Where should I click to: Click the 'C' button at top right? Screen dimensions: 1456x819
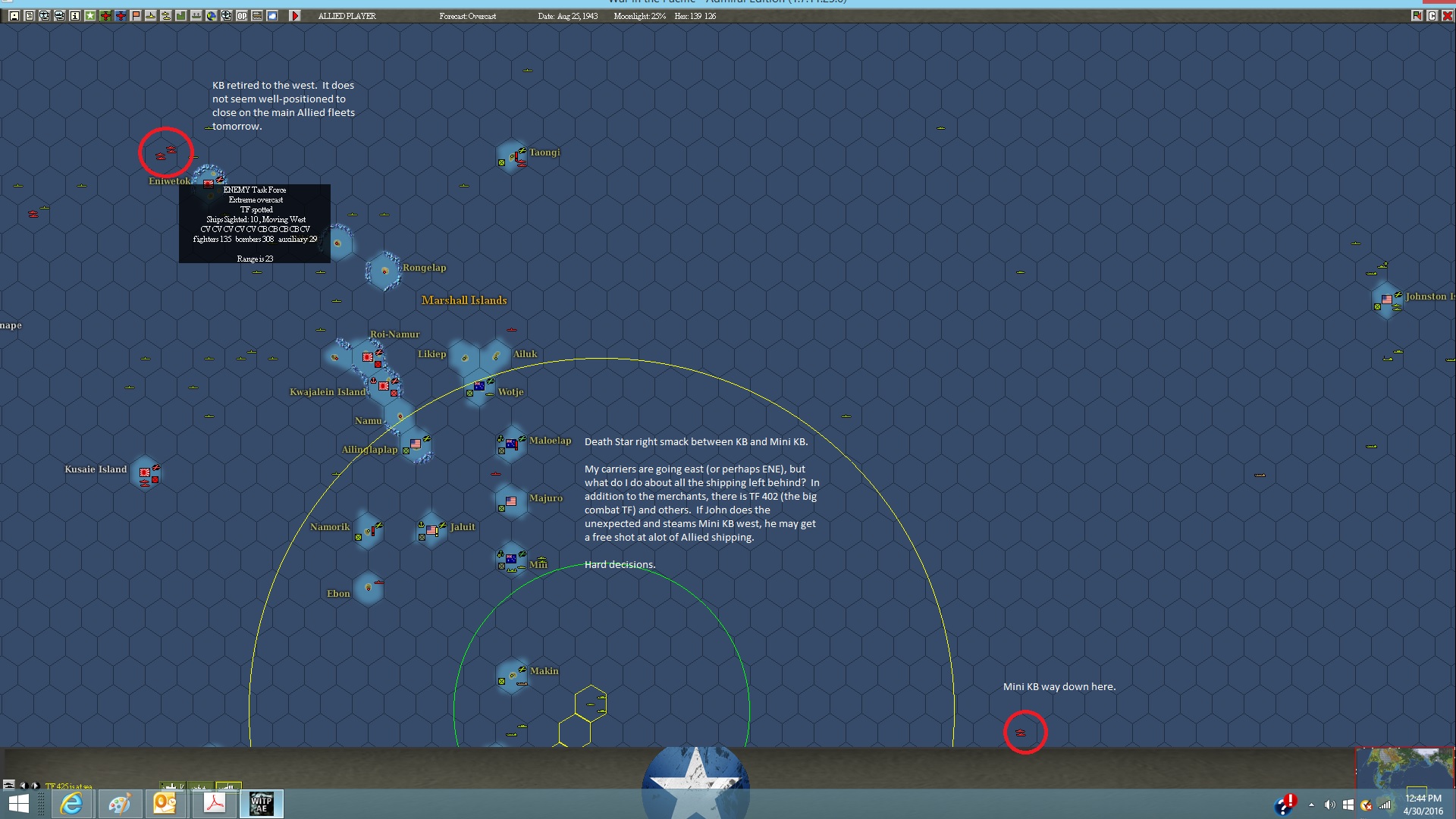pyautogui.click(x=1432, y=16)
